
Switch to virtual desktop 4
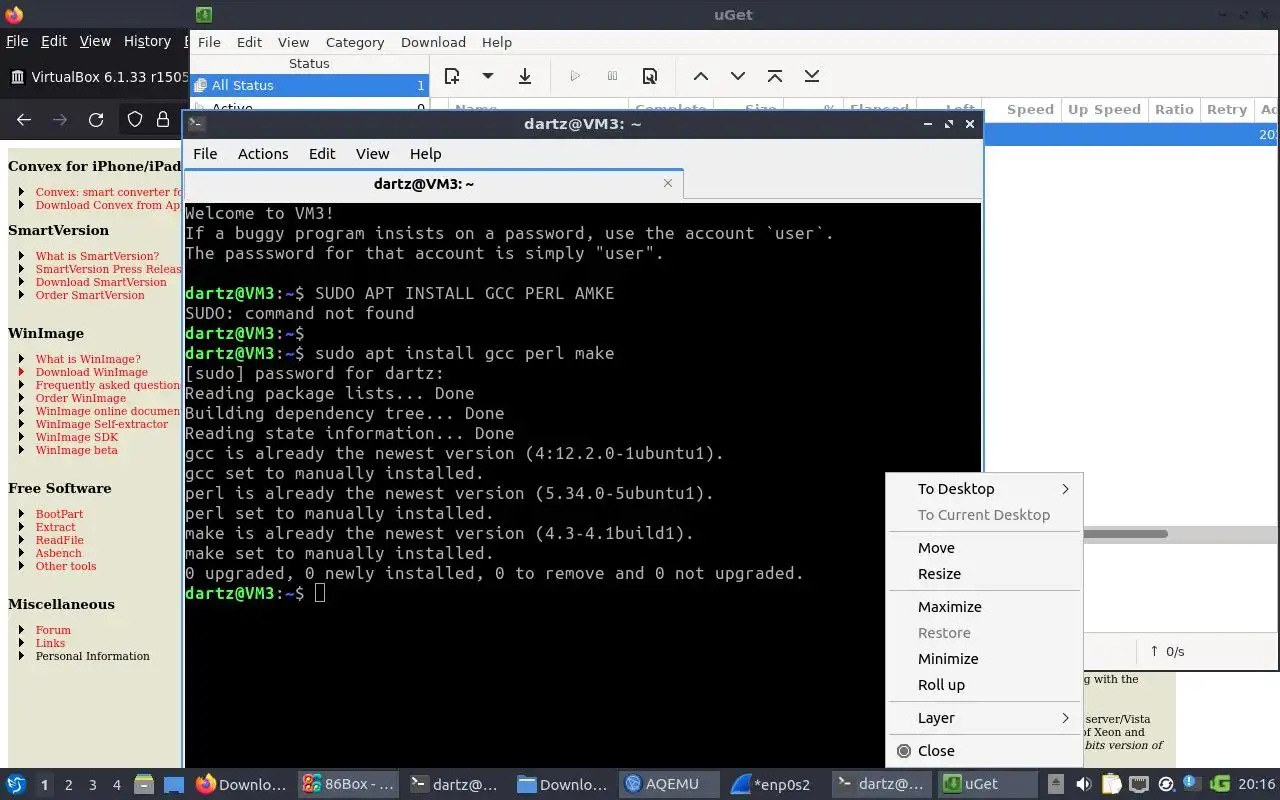coord(116,785)
